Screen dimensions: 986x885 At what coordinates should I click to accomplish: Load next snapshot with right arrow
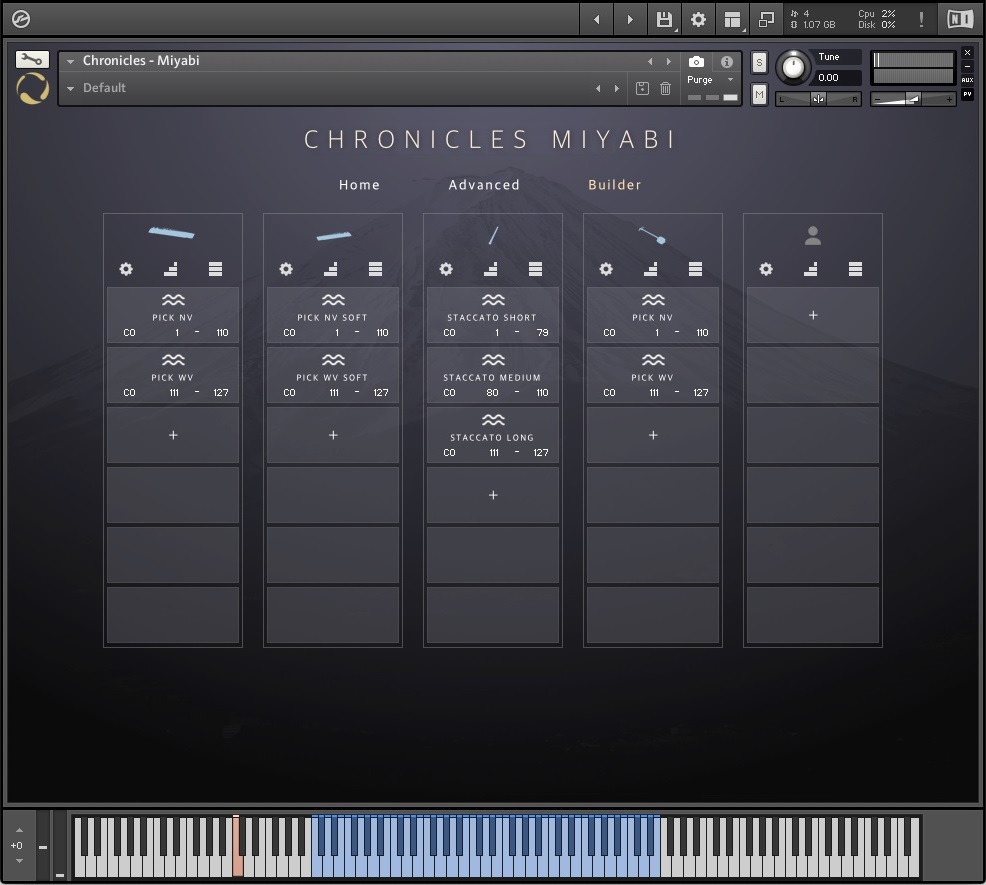(616, 89)
